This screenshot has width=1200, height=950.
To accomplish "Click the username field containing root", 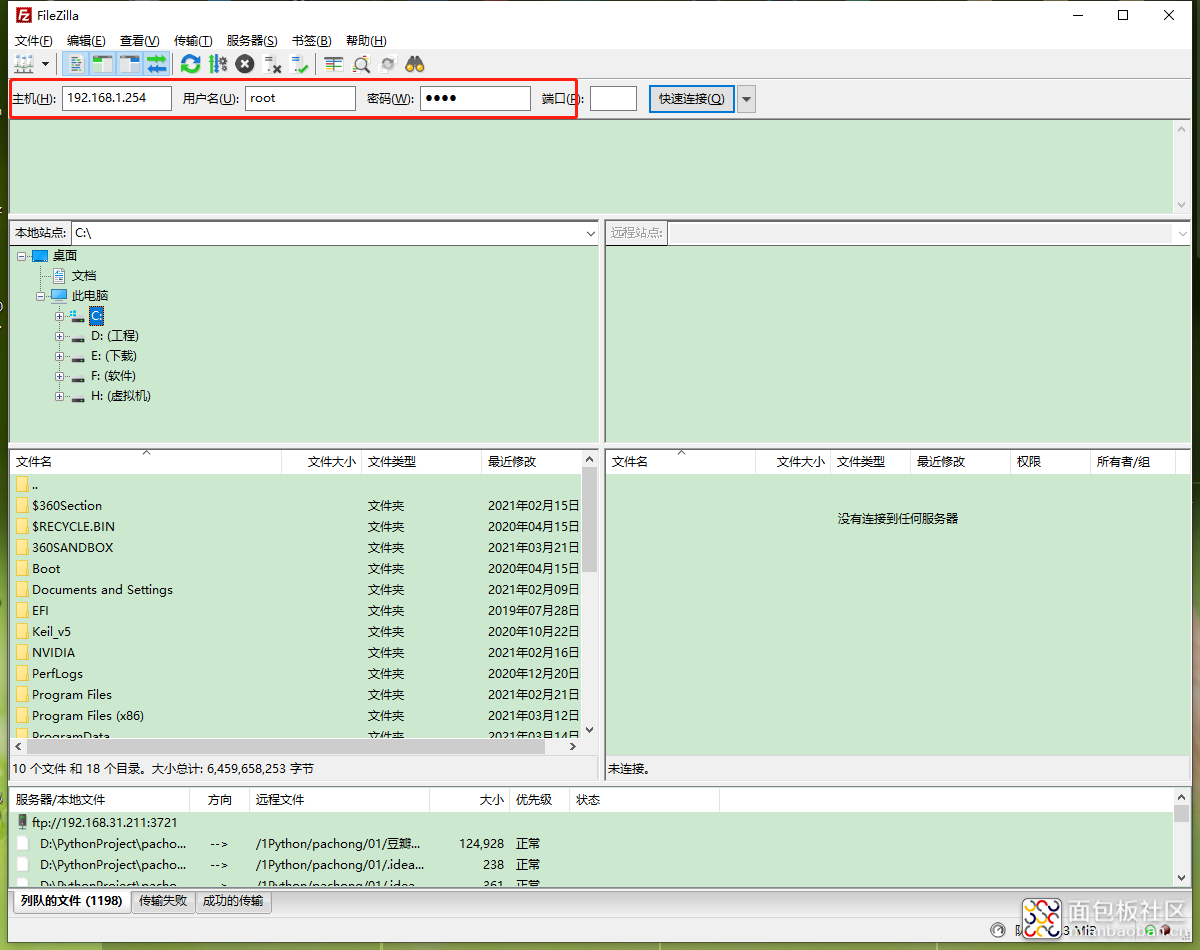I will tap(300, 98).
